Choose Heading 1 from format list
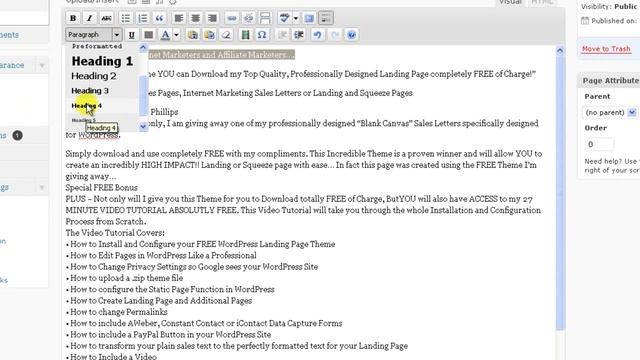Image resolution: width=640 pixels, height=360 pixels. pos(102,61)
